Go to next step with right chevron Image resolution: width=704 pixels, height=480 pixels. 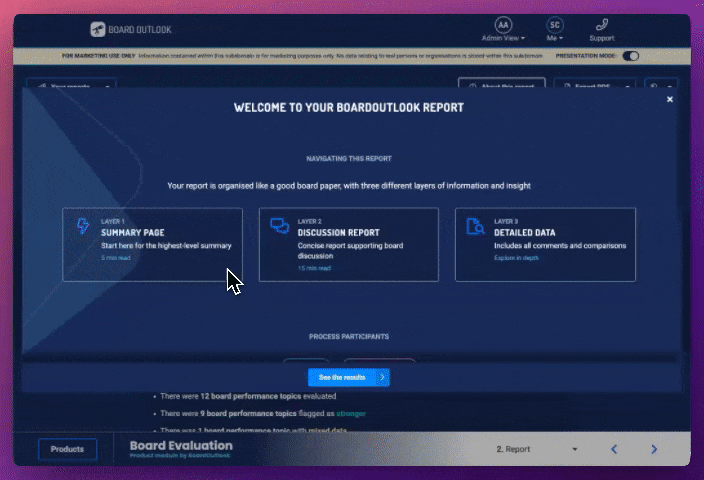[654, 449]
